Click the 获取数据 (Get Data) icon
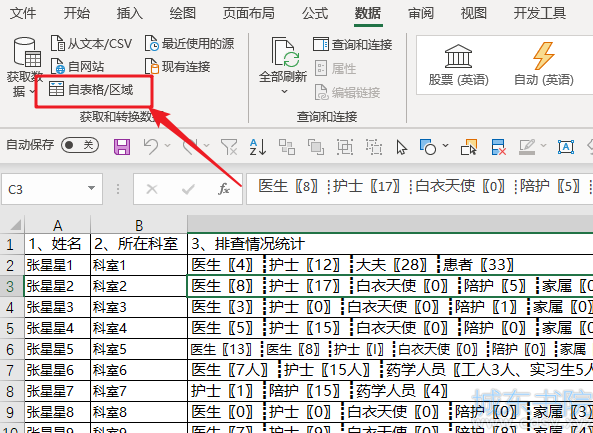The width and height of the screenshot is (593, 433). 26,53
